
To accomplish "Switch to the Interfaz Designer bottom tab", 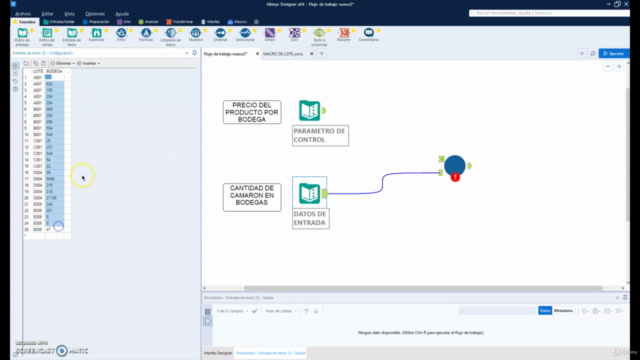I will [x=218, y=353].
